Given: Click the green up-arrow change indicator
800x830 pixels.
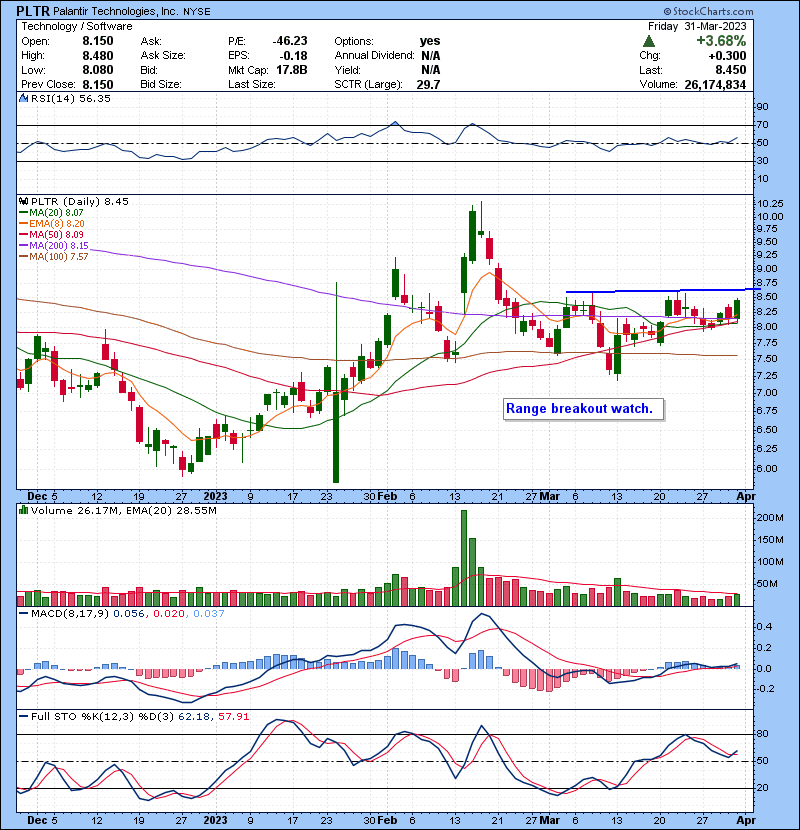Looking at the screenshot, I should 649,41.
